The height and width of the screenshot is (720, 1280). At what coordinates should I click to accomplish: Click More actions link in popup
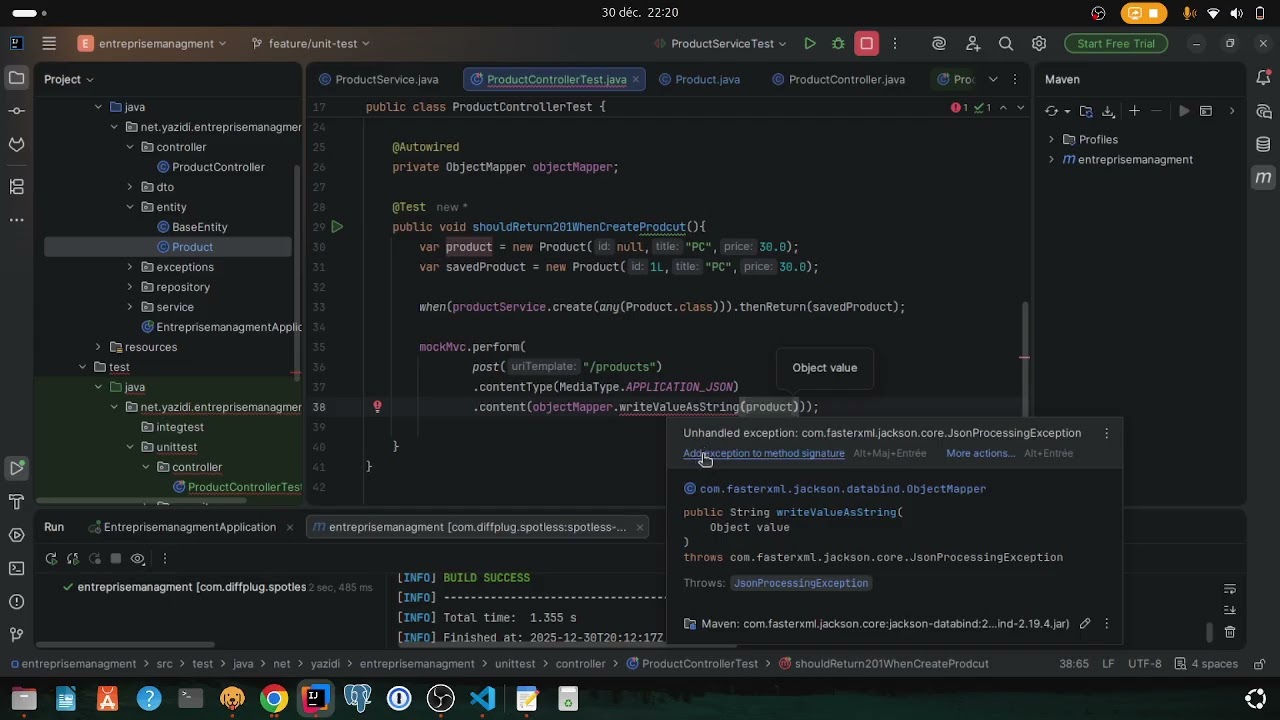[981, 453]
